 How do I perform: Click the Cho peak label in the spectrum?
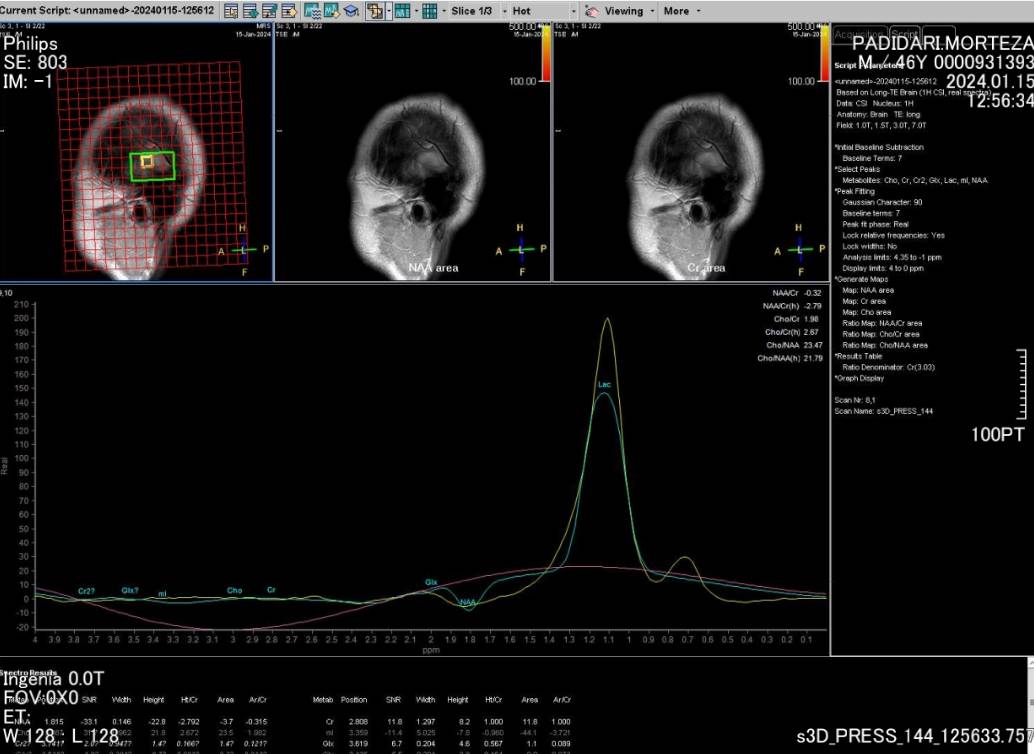click(234, 591)
